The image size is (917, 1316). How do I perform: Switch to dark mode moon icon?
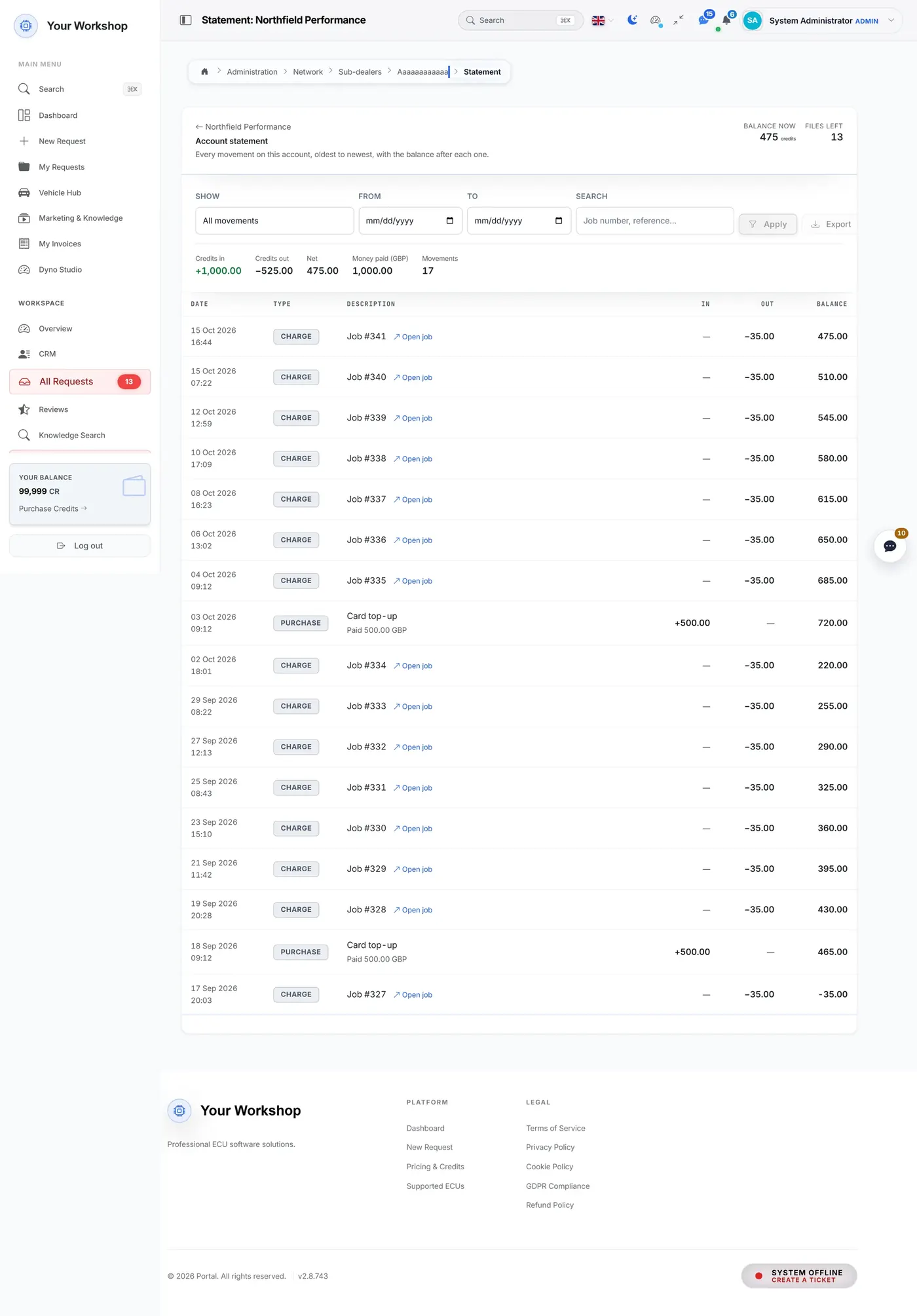(x=632, y=20)
